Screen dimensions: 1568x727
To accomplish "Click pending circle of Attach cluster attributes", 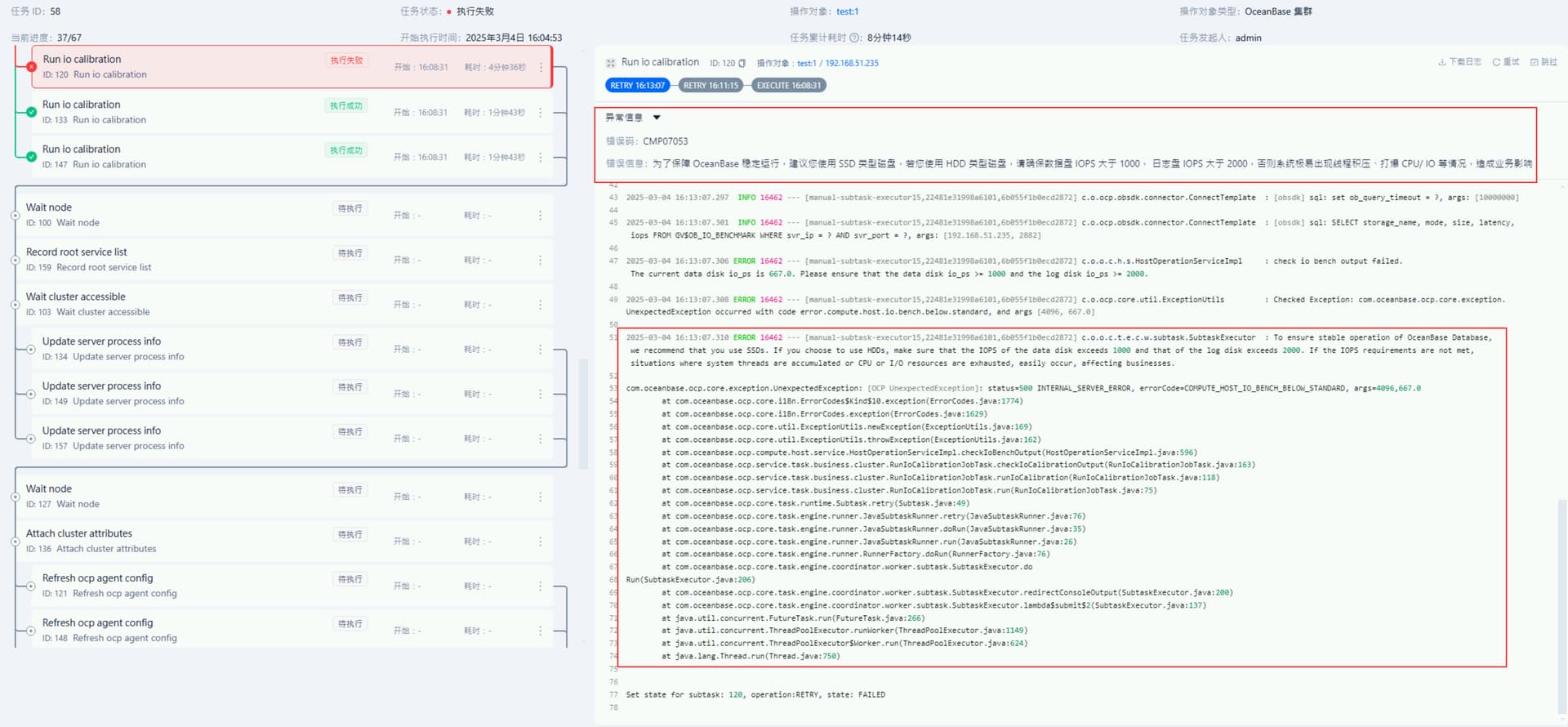I will (x=15, y=542).
